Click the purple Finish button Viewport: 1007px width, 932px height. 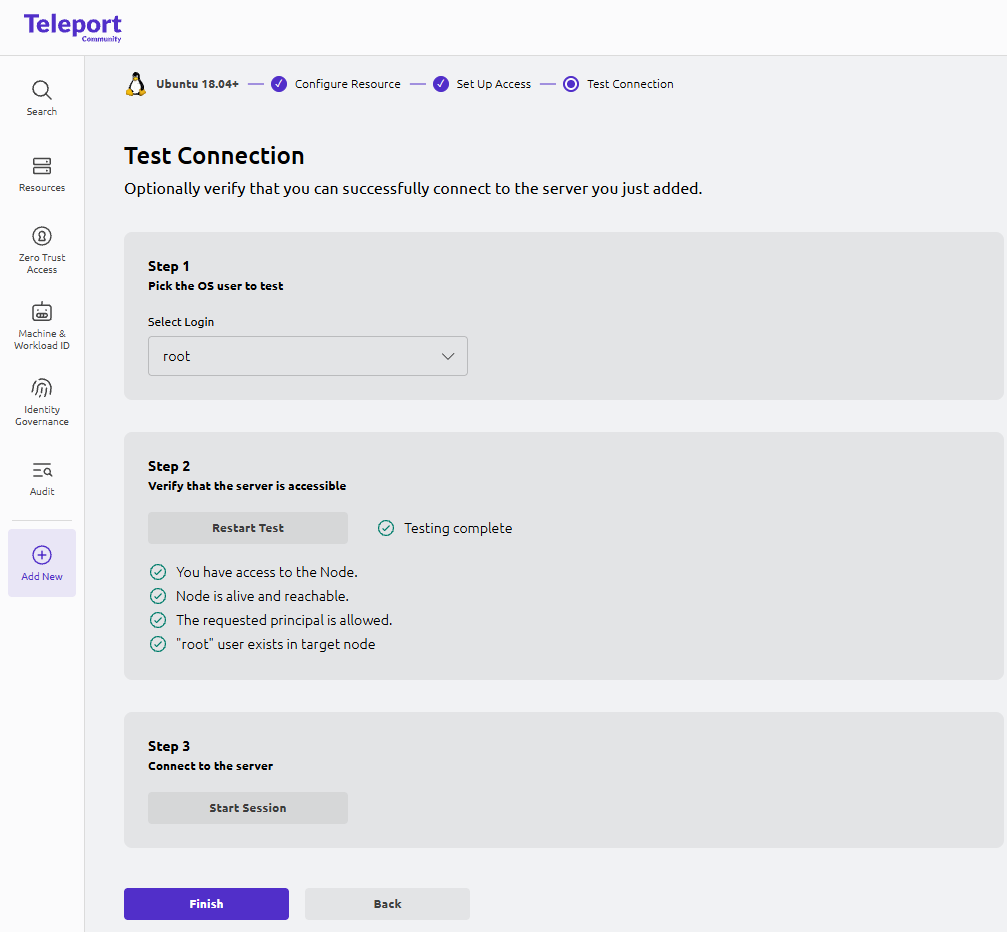[x=206, y=904]
